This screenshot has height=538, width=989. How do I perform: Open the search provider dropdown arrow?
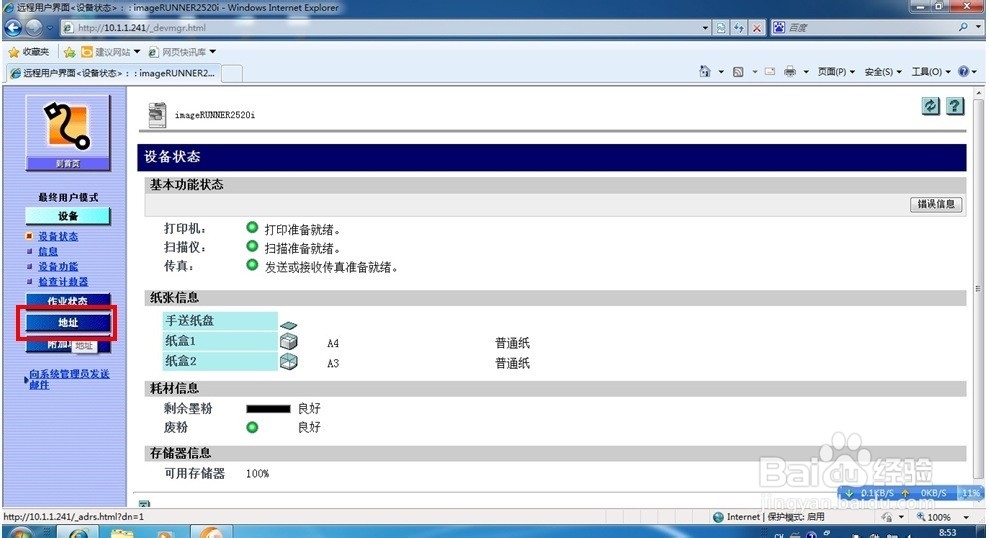978,27
